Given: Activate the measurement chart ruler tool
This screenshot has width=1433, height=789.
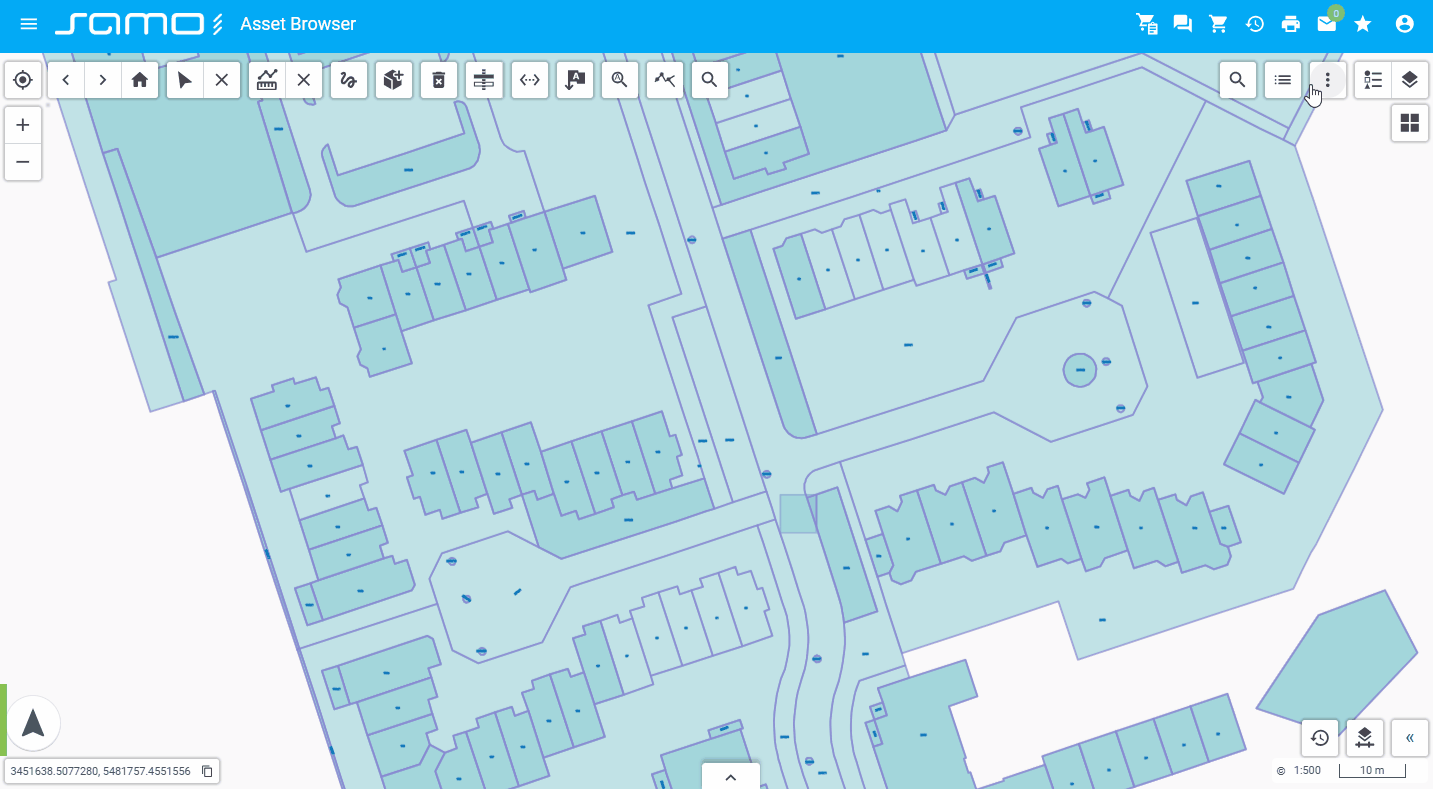Looking at the screenshot, I should tap(267, 80).
